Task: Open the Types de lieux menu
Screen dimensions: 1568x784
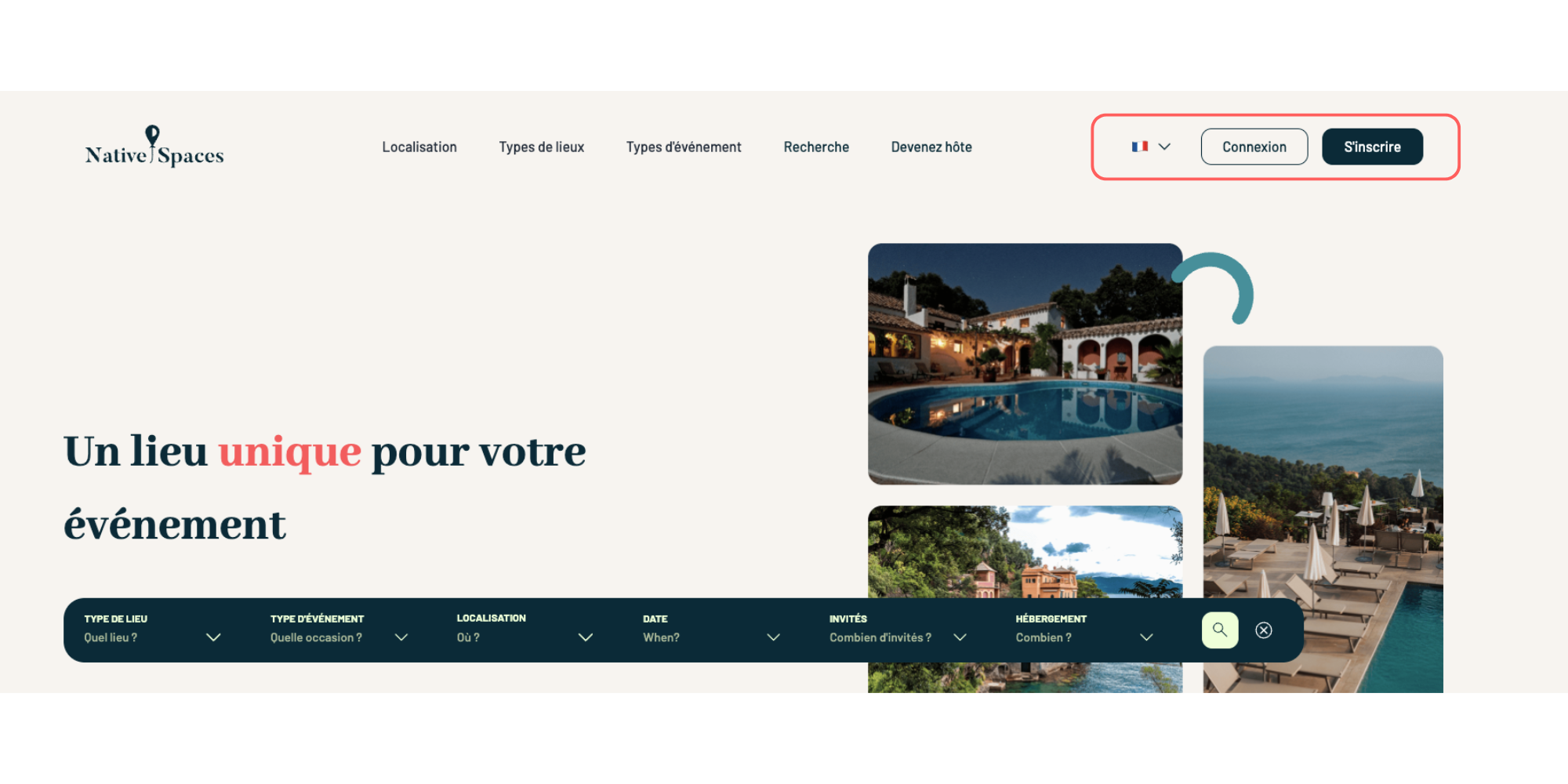Action: coord(542,147)
